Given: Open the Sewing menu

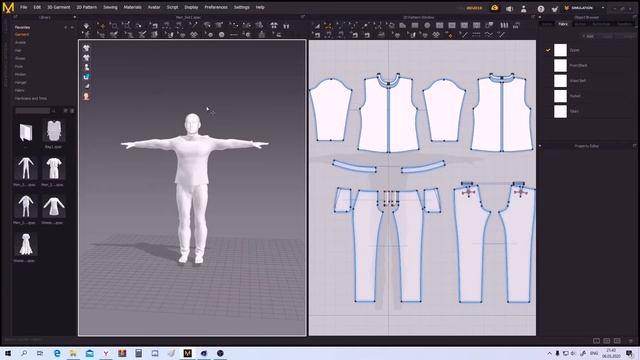Looking at the screenshot, I should pos(110,7).
